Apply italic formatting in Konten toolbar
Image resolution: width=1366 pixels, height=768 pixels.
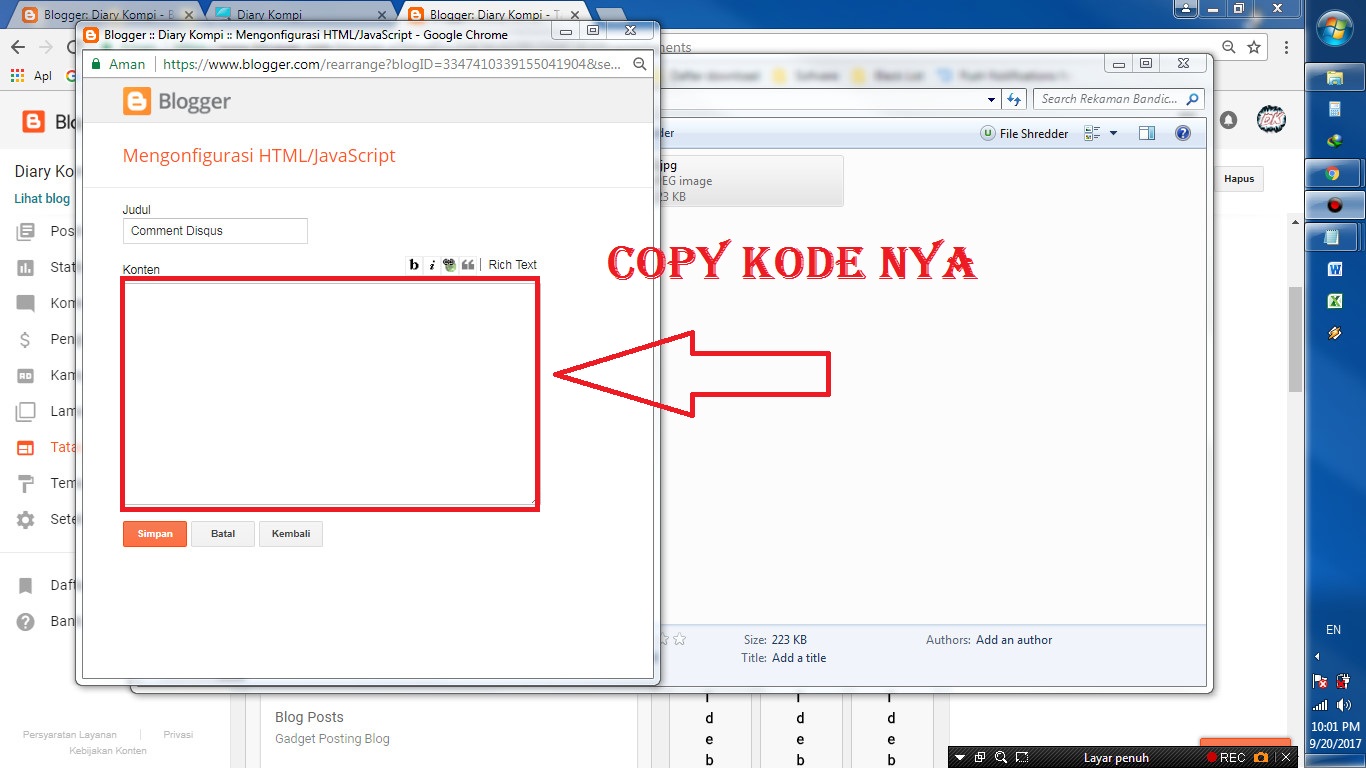[432, 265]
